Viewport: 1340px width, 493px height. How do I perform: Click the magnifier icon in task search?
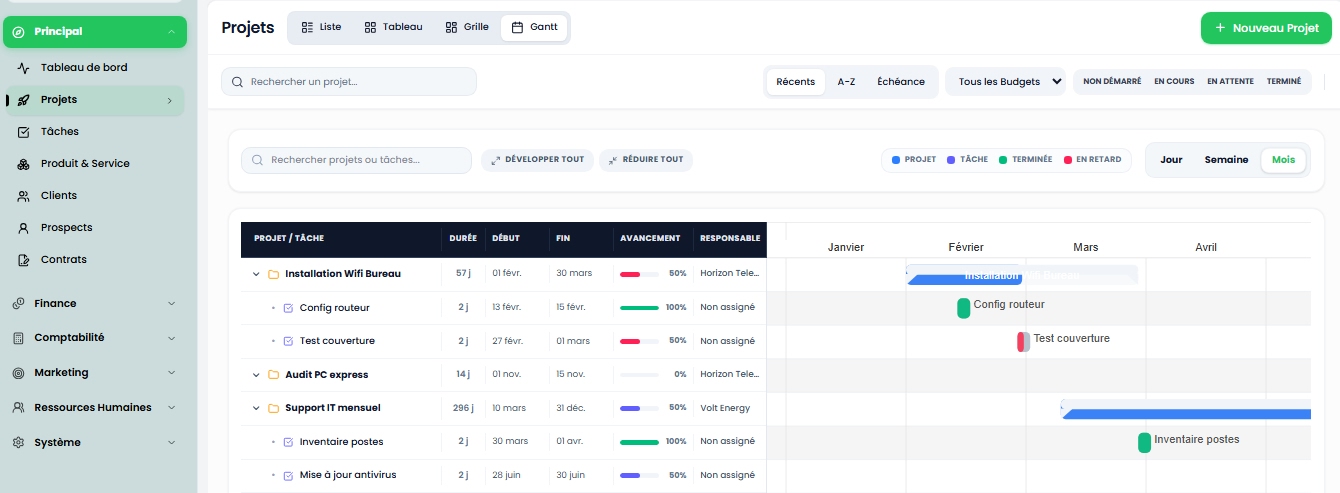pyautogui.click(x=258, y=160)
